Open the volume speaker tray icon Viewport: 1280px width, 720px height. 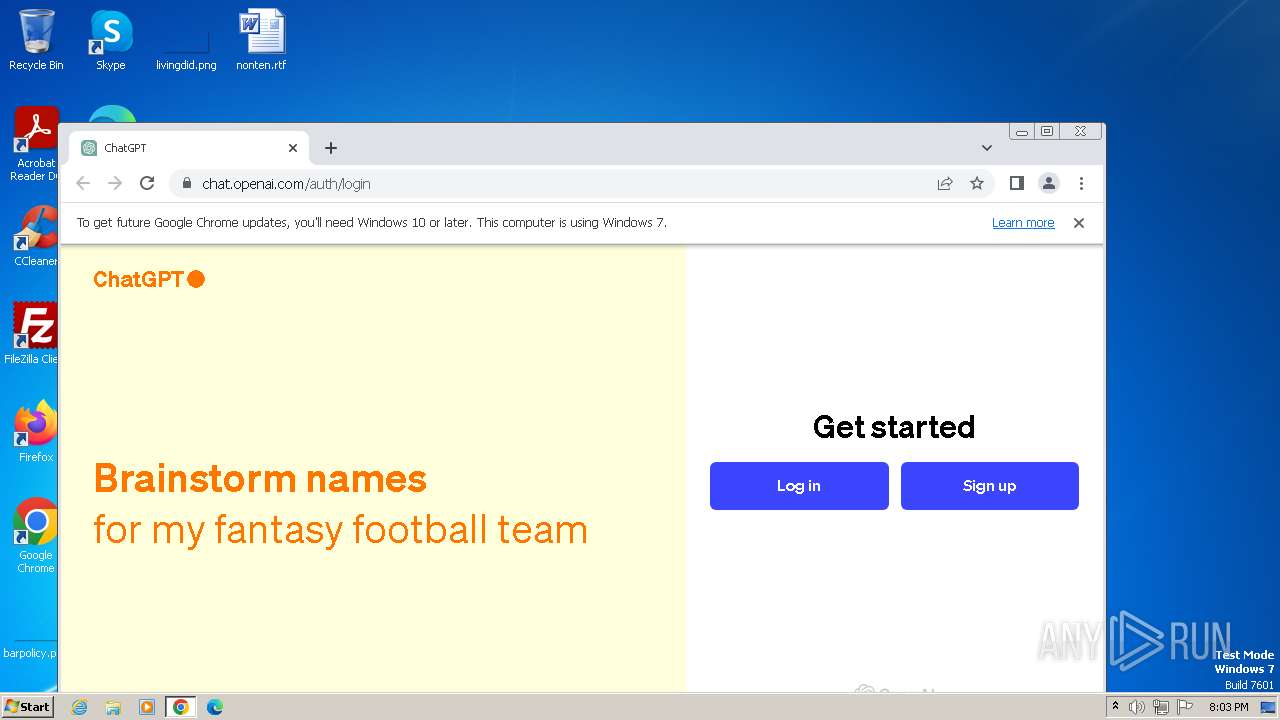[1137, 707]
